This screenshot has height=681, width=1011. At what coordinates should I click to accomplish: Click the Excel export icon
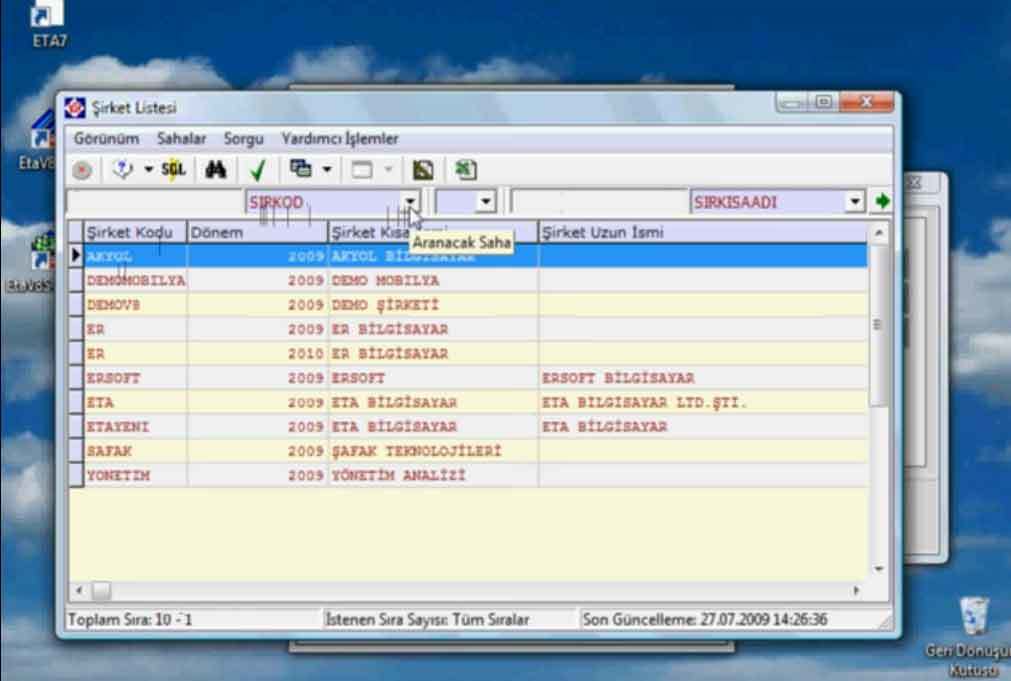coord(466,170)
